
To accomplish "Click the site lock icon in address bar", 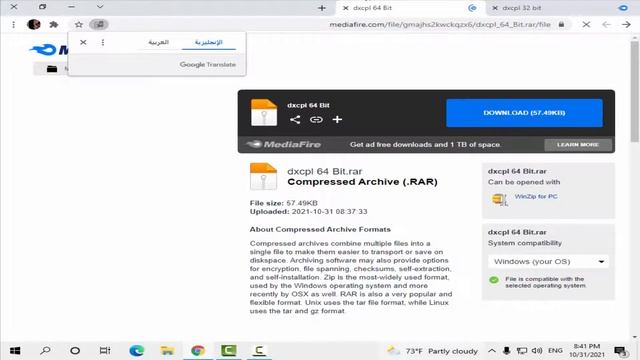I will pos(562,24).
